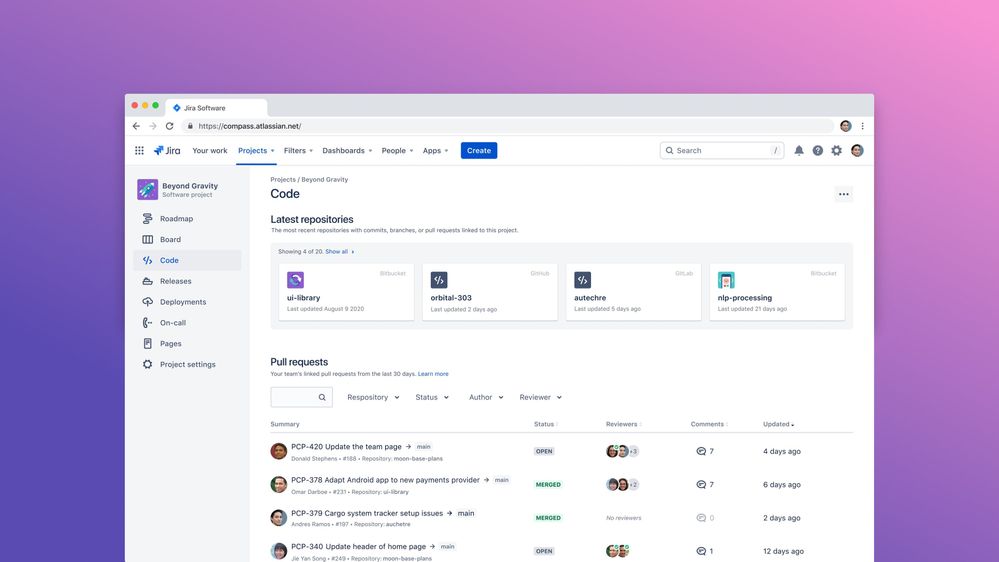Open Pages in the sidebar
The height and width of the screenshot is (562, 999).
[x=187, y=343]
